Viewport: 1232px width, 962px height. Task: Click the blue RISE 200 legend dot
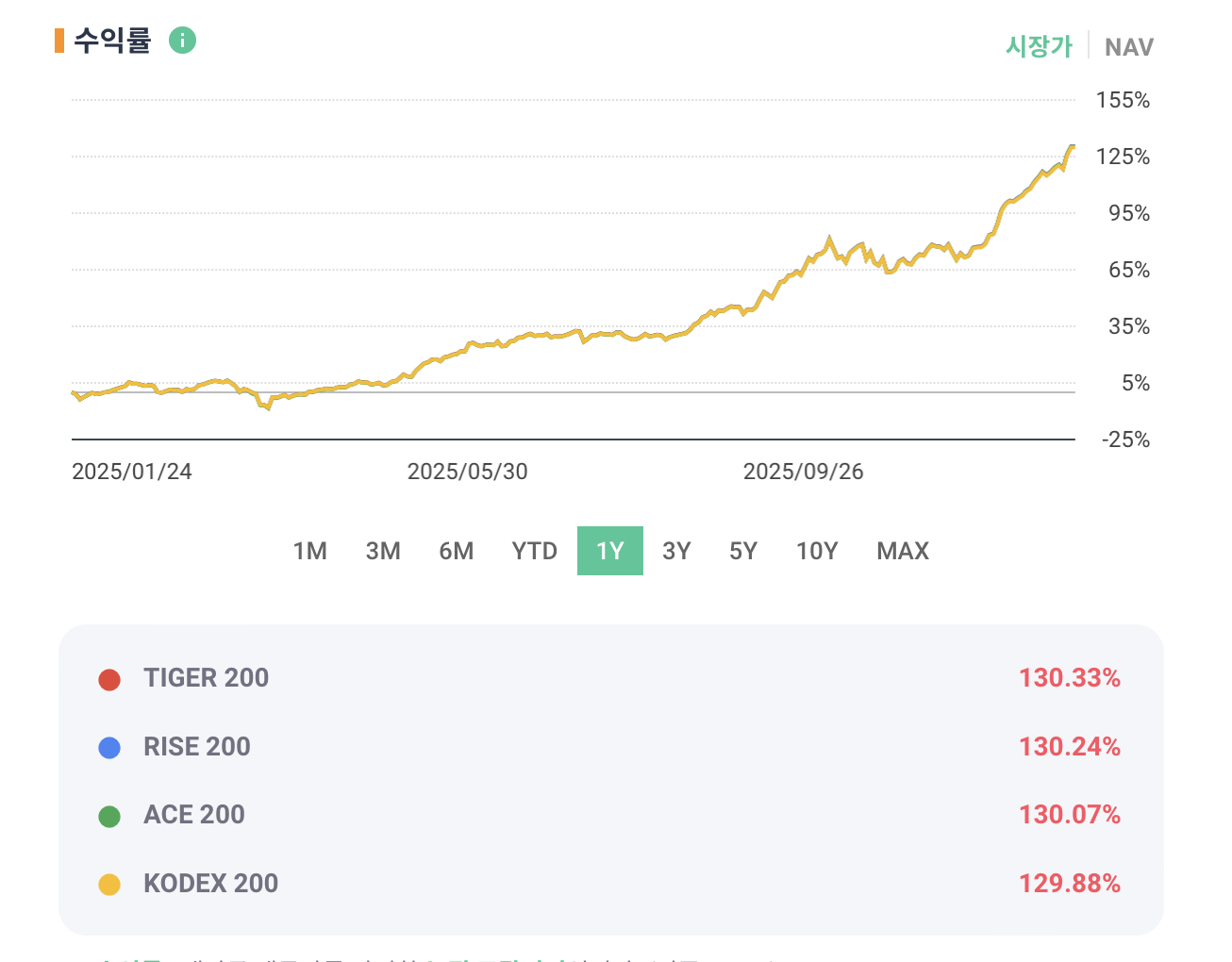tap(109, 748)
